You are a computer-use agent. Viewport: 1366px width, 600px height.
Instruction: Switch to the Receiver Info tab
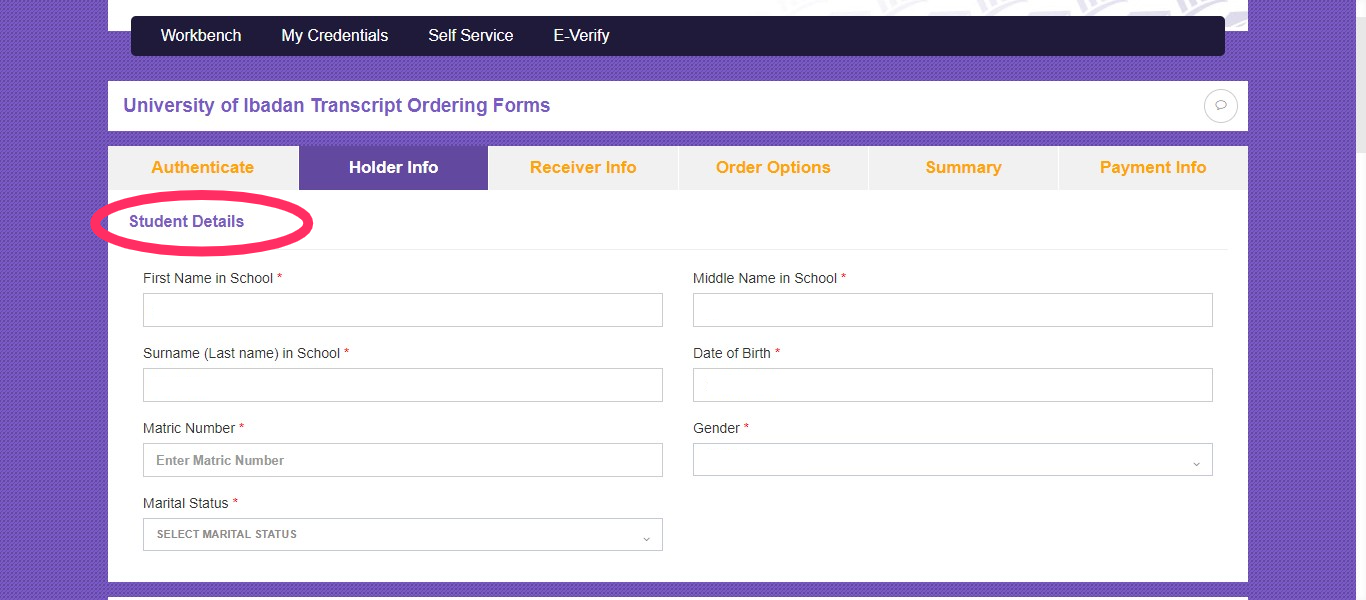(x=583, y=167)
